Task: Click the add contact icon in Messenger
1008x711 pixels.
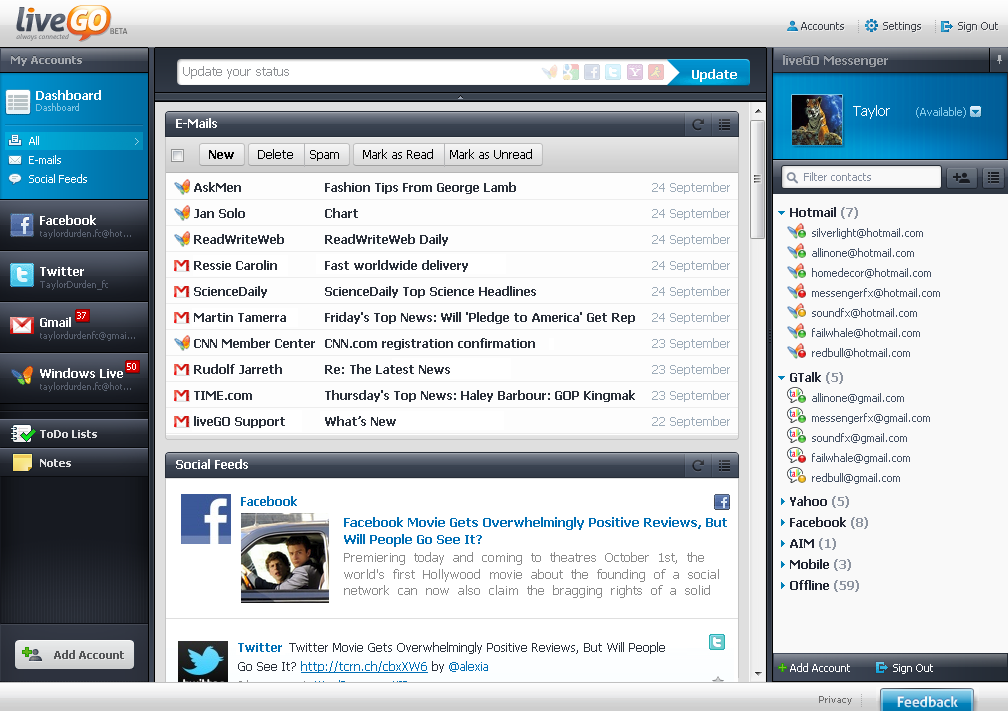Action: coord(962,177)
